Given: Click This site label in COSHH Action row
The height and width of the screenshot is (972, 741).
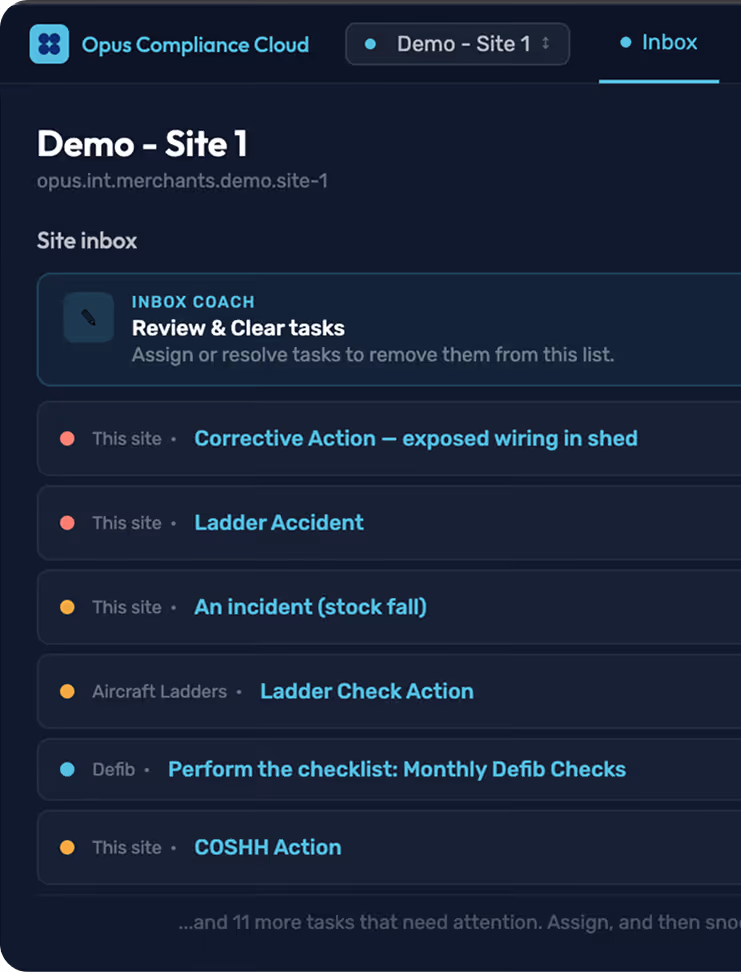Looking at the screenshot, I should click(126, 848).
